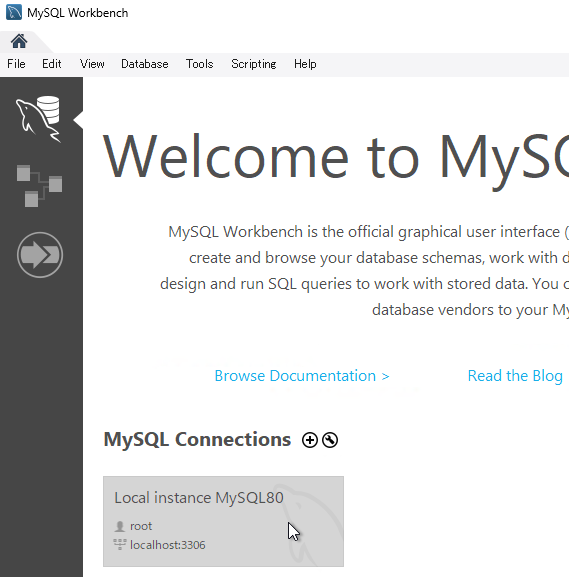569x577 pixels.
Task: Open the Edit menu
Action: click(x=52, y=64)
